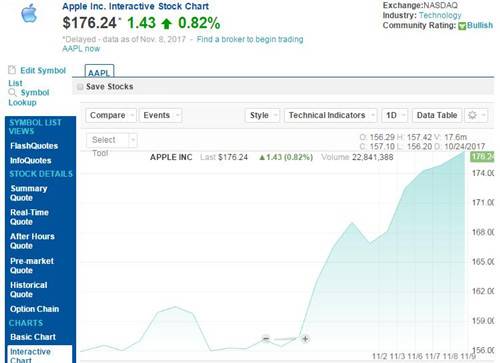500x363 pixels.
Task: Open the Style dropdown menu
Action: [x=263, y=115]
